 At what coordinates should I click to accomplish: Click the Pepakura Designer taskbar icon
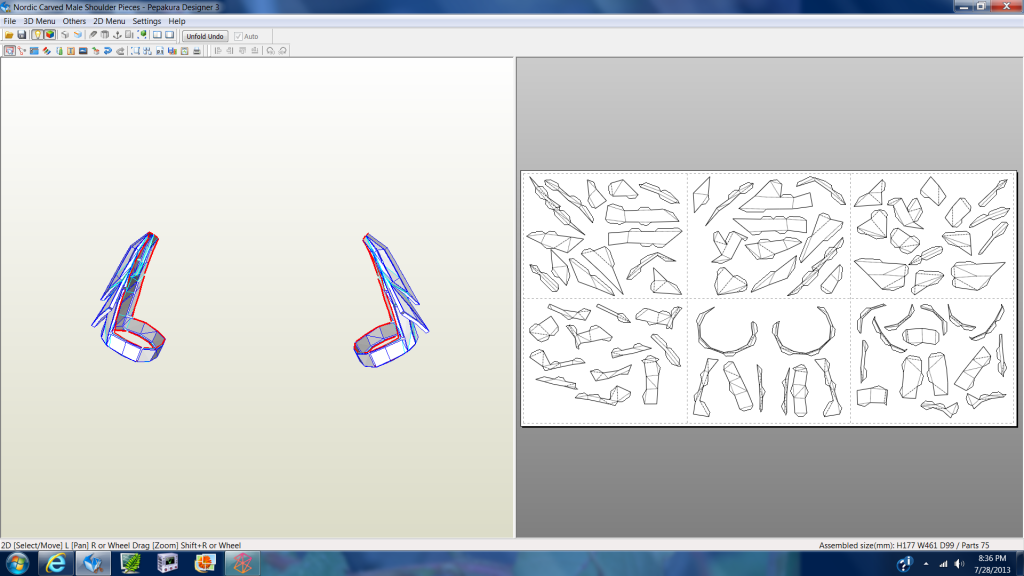pyautogui.click(x=93, y=563)
